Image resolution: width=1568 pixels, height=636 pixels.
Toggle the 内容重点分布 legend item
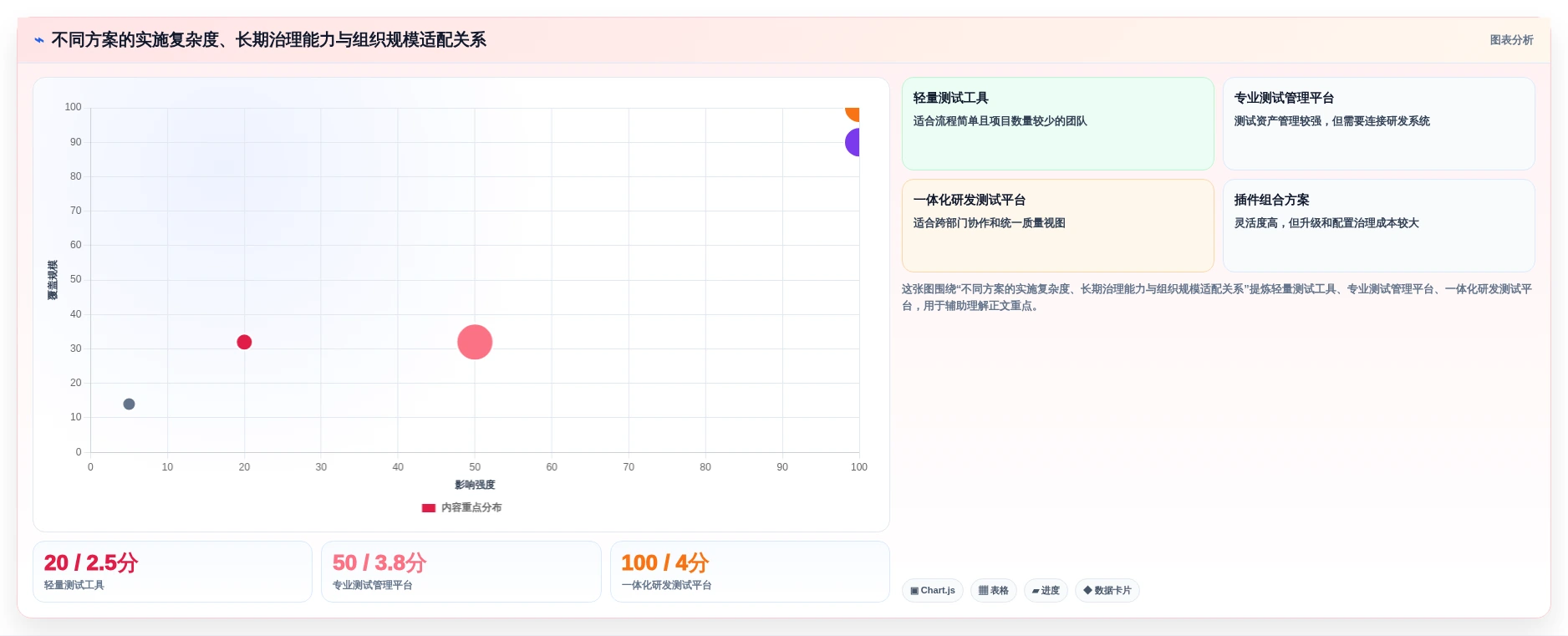(x=462, y=507)
